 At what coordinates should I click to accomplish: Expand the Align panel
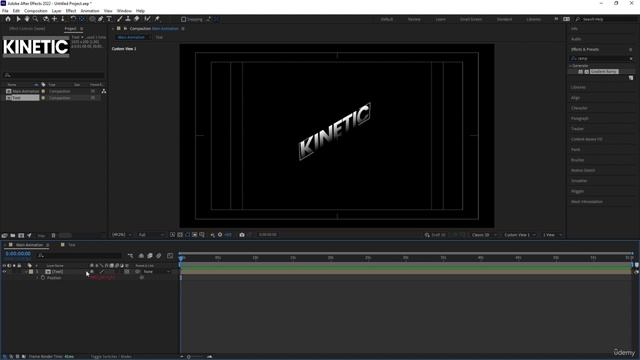pos(575,98)
